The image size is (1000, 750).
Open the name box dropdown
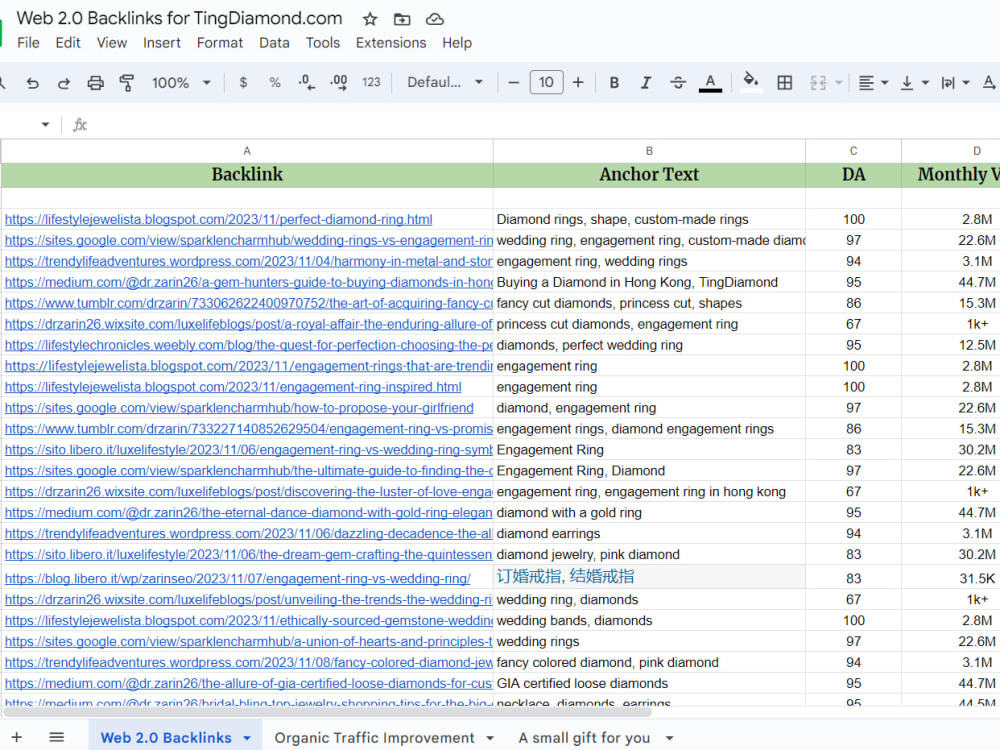click(45, 124)
